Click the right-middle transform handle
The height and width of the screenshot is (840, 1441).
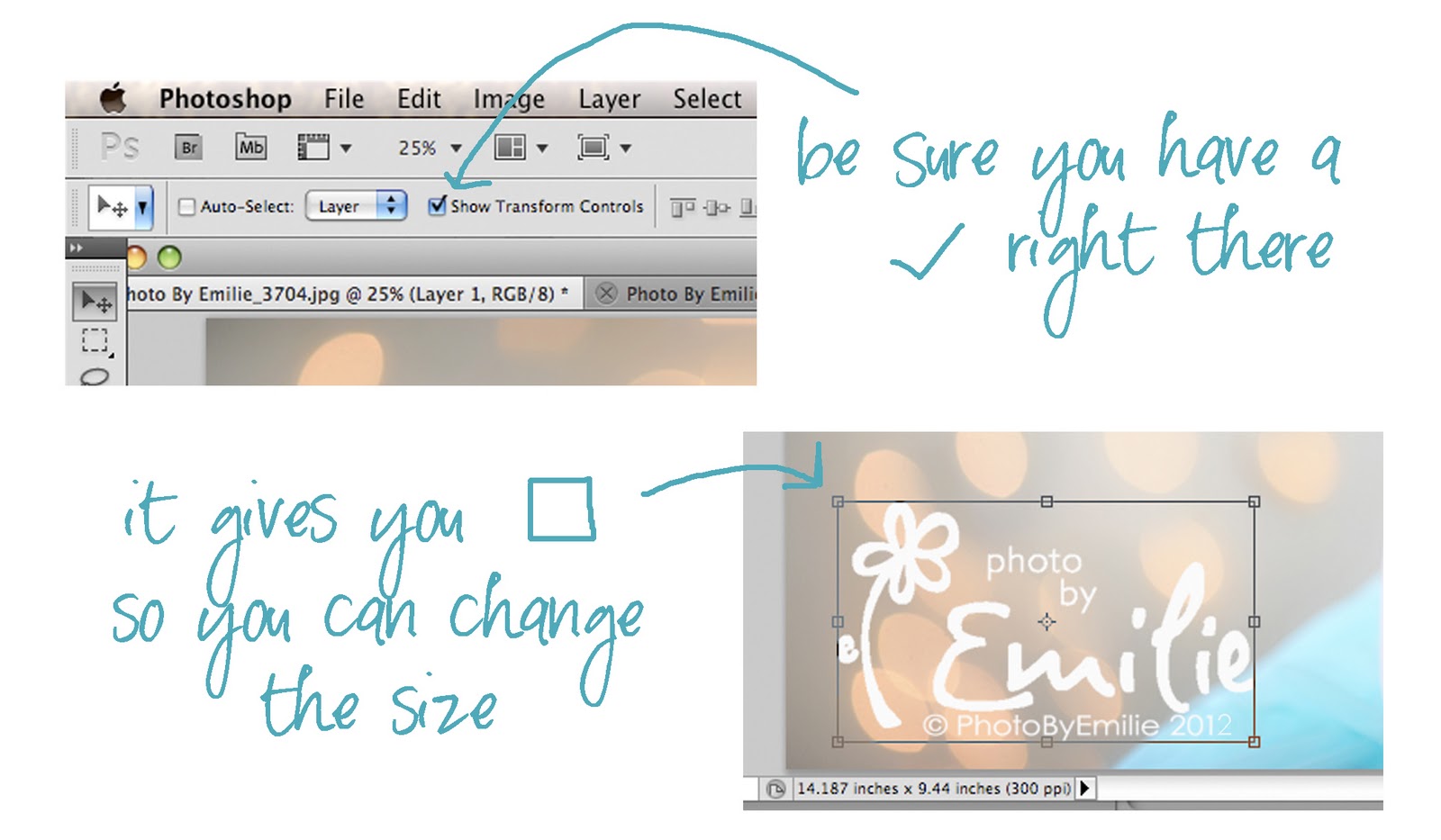[1255, 621]
